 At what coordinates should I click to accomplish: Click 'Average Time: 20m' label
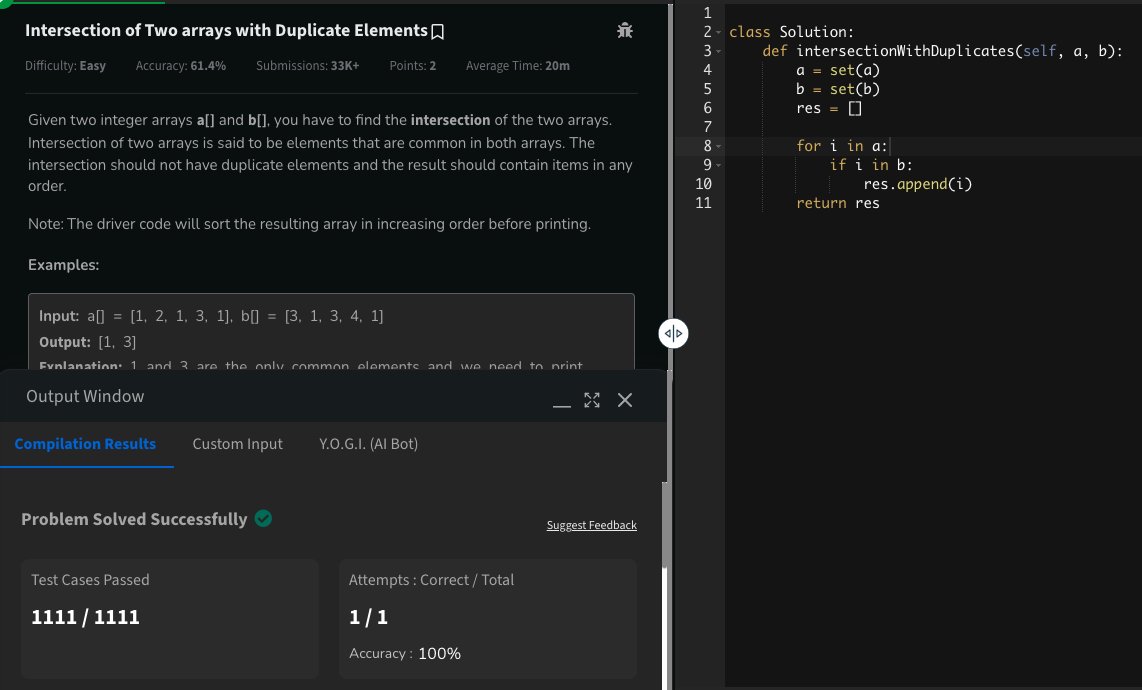518,66
